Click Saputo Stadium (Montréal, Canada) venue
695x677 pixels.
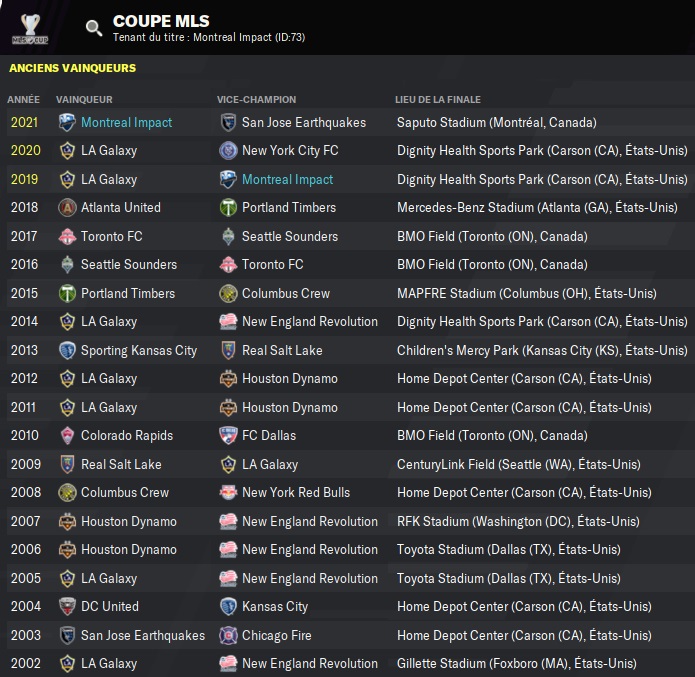(496, 122)
